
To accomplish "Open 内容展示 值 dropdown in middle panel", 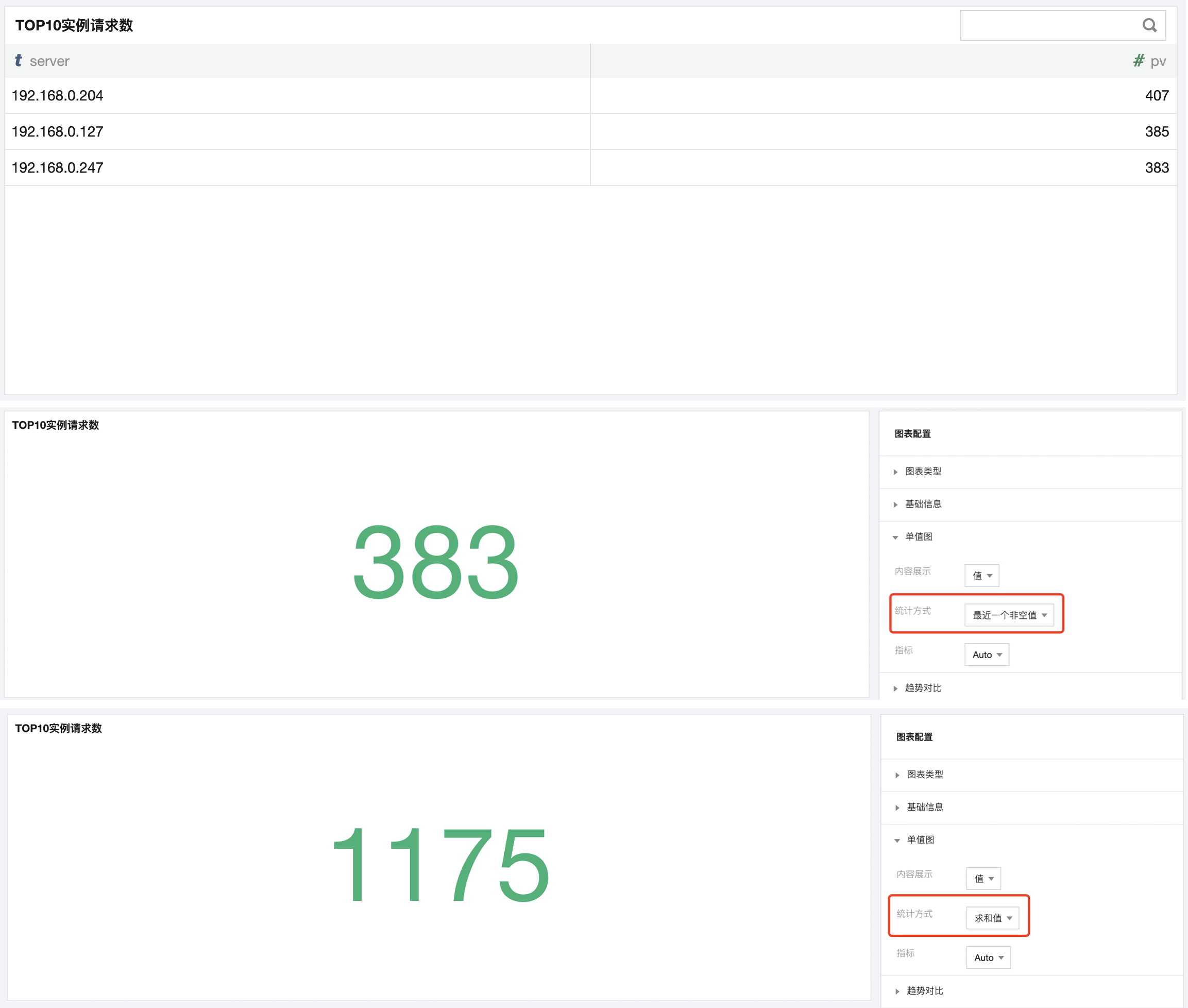I will click(x=982, y=576).
